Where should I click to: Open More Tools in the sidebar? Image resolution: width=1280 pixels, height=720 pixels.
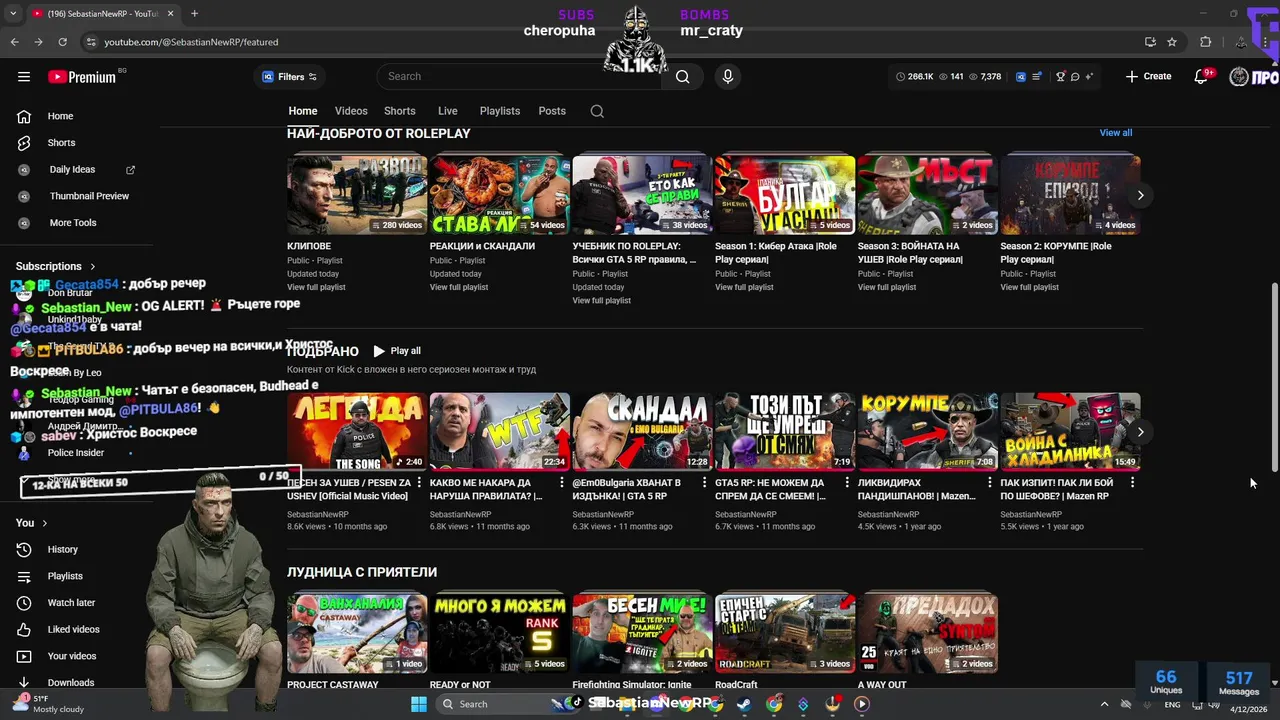pos(73,223)
